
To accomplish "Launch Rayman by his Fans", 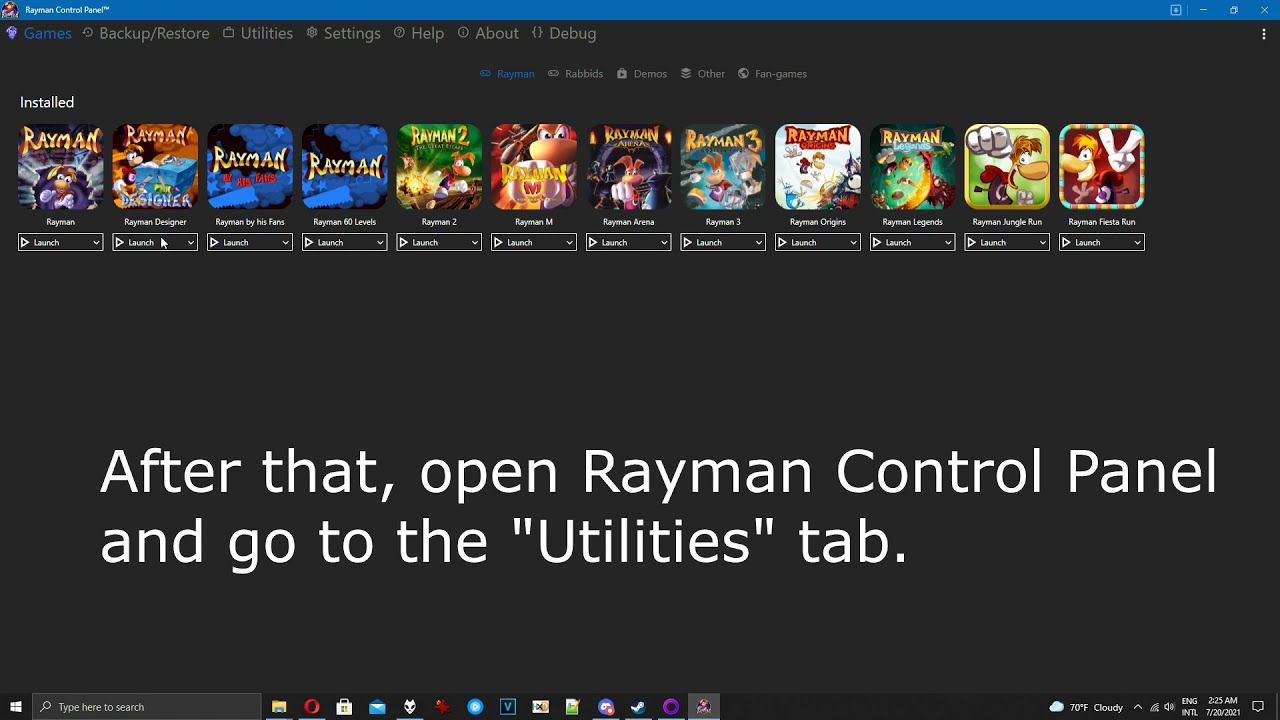I will click(243, 242).
